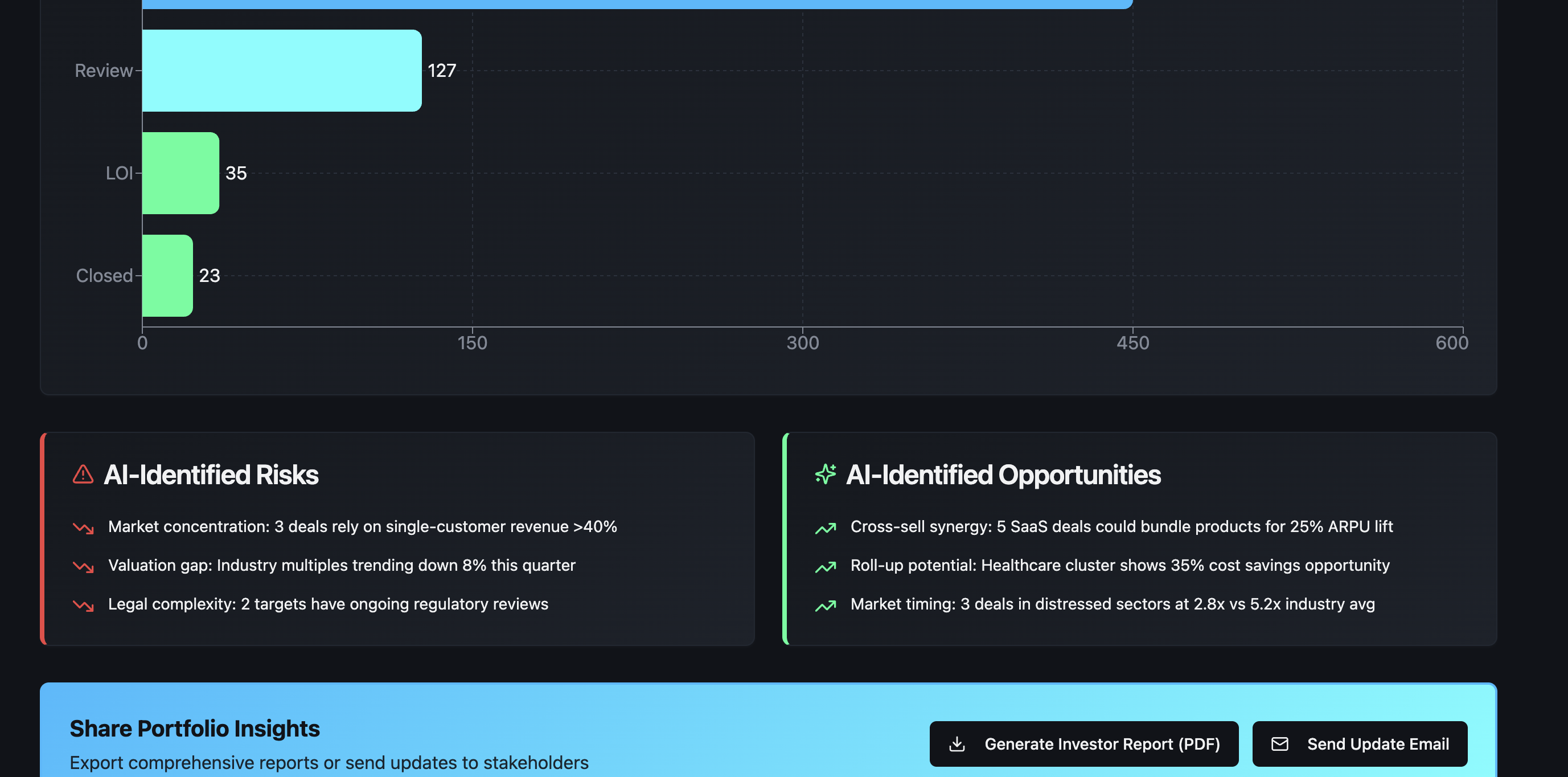
Task: Click the uptrend icon next to Roll-up potential
Action: [x=826, y=566]
